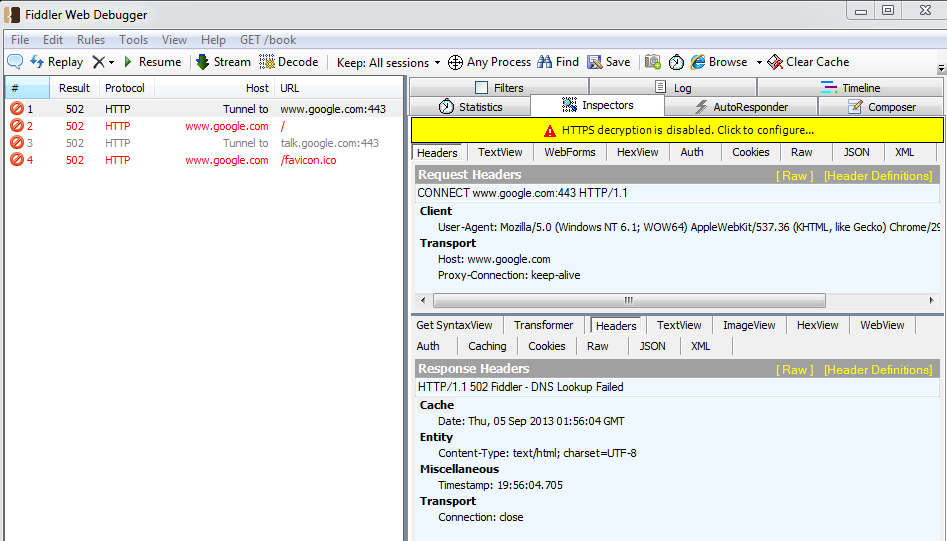Screen dimensions: 947x541
Task: Open the Rules menu
Action: click(91, 40)
